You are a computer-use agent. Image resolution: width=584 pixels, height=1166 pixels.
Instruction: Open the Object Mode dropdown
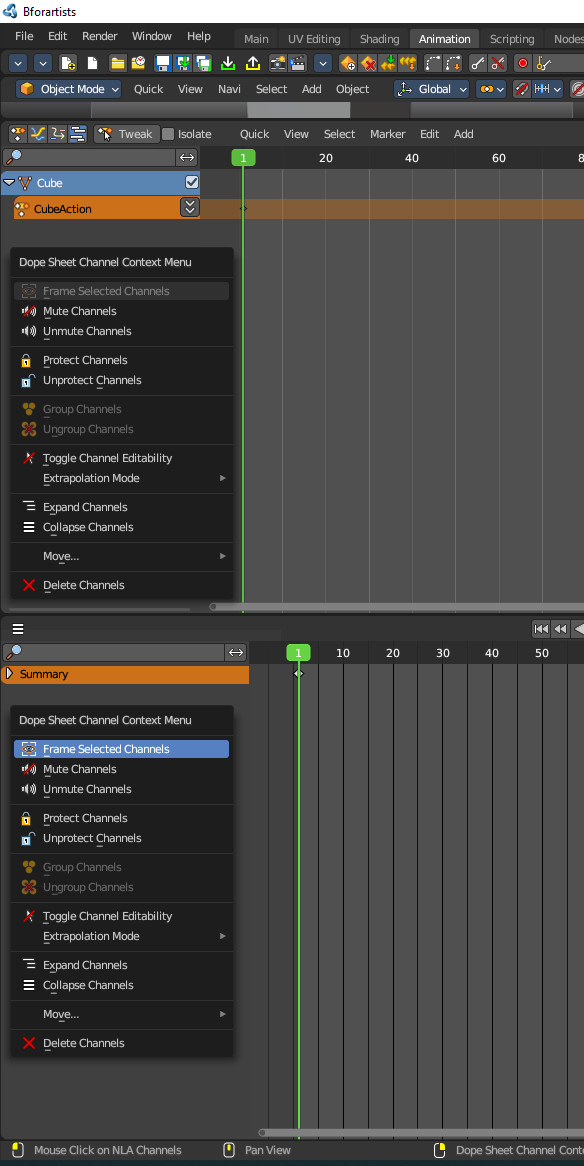[x=68, y=88]
